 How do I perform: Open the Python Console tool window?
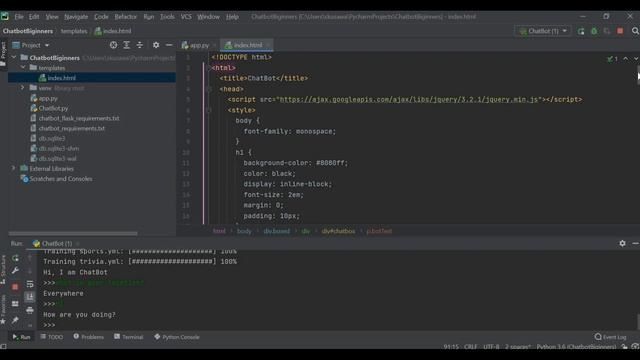coord(177,337)
